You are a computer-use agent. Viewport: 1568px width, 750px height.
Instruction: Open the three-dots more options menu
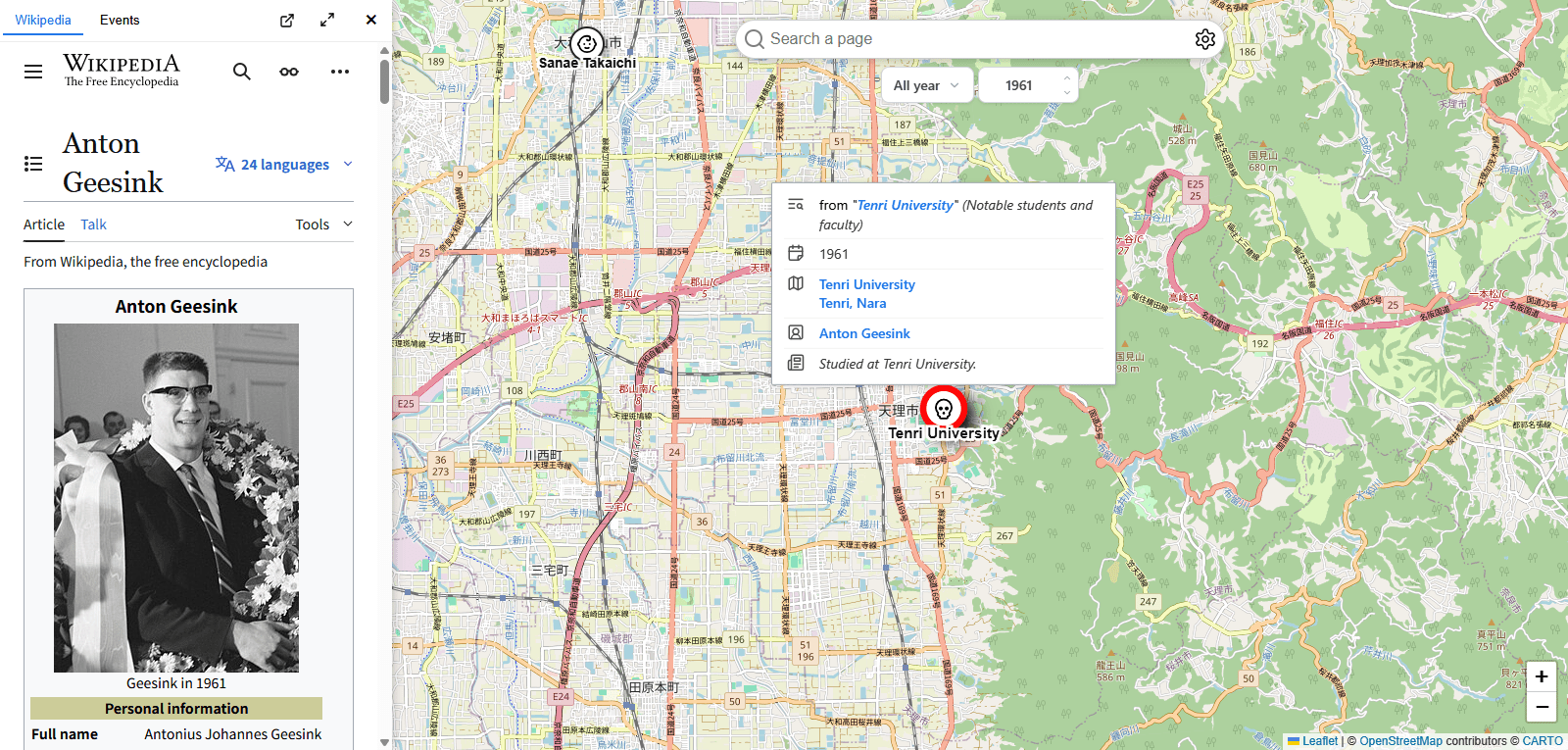(340, 72)
